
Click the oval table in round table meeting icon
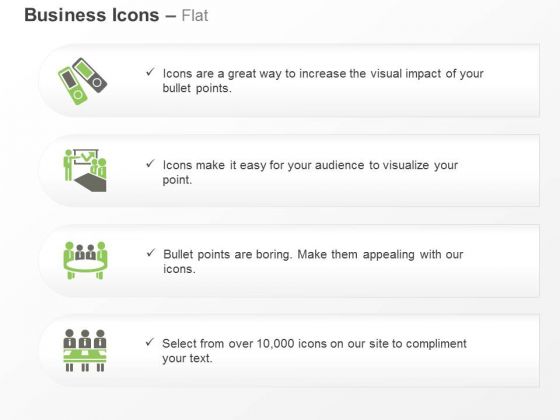click(85, 266)
